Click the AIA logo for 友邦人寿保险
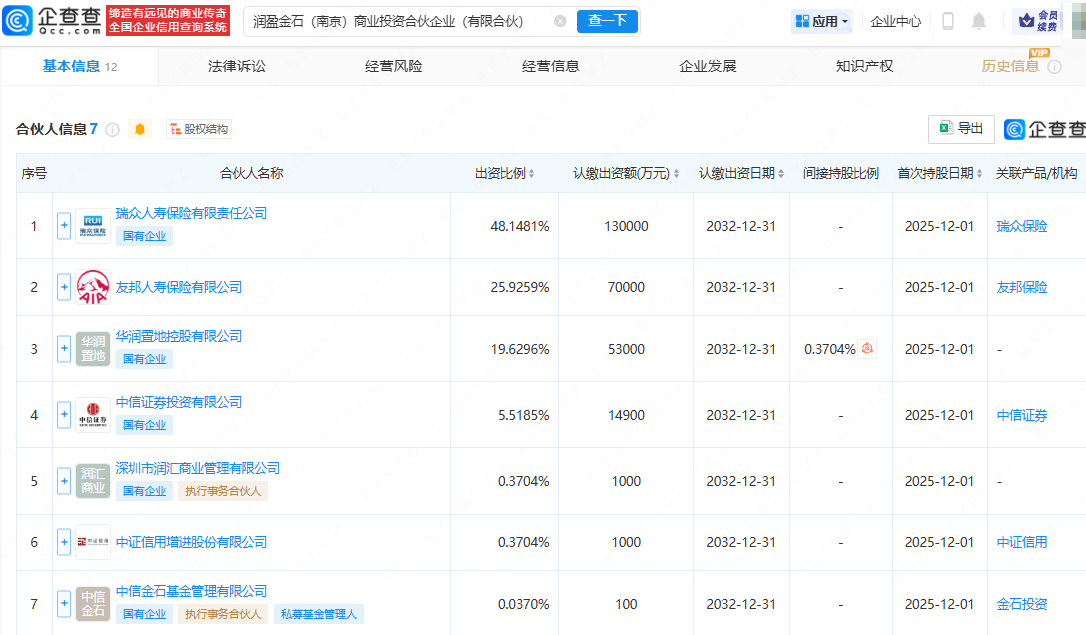Viewport: 1086px width, 635px height. tap(93, 287)
